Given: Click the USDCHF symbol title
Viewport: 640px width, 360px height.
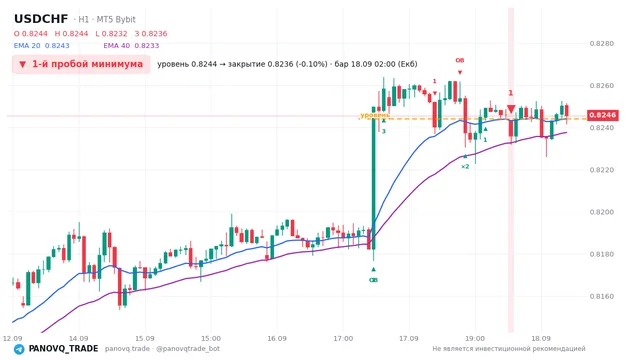Looking at the screenshot, I should [41, 19].
